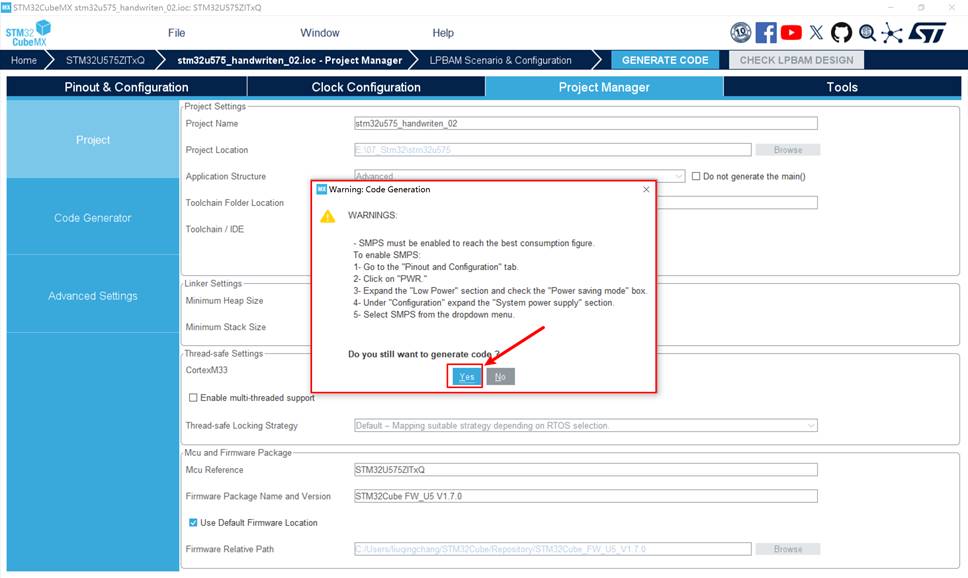Open the File menu
The image size is (968, 578).
pos(177,33)
